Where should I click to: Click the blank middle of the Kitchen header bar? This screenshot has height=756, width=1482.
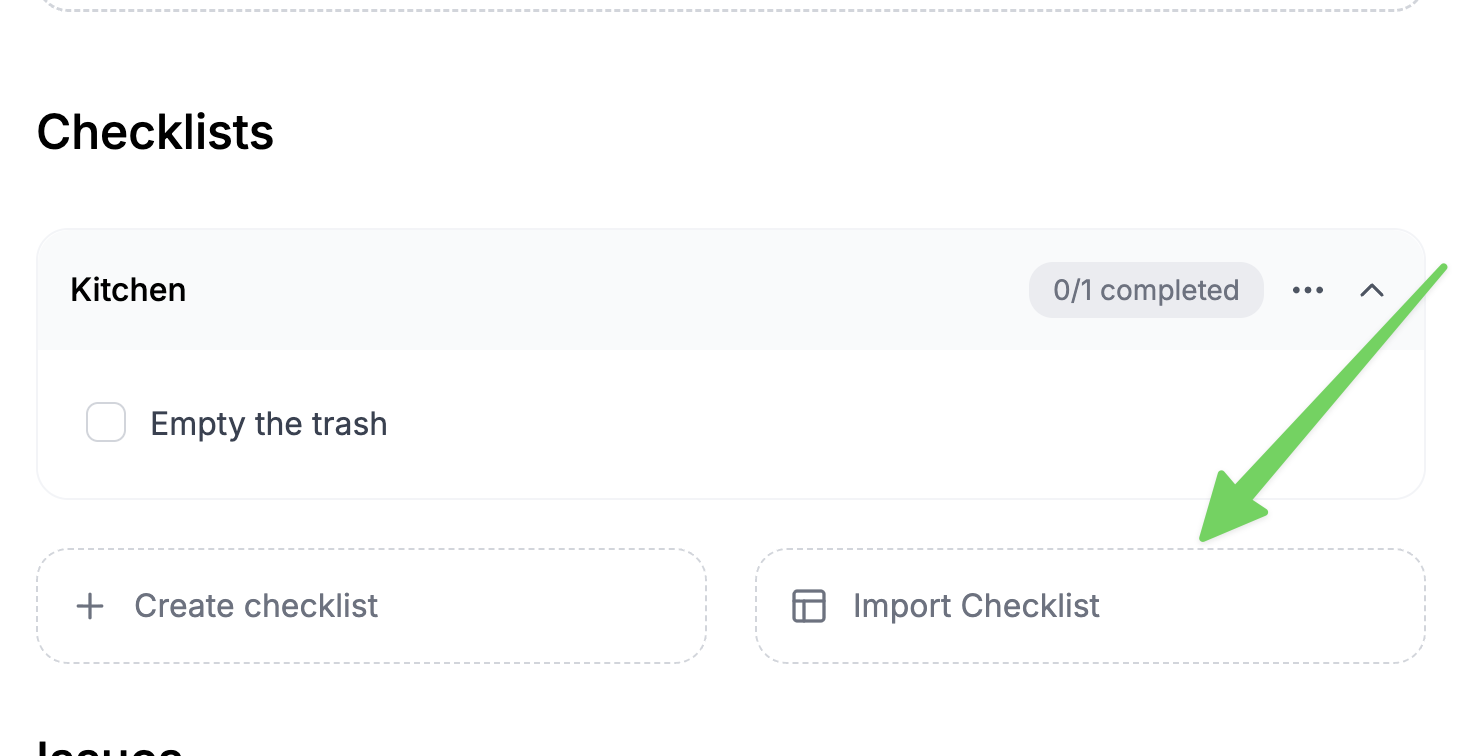click(x=600, y=290)
